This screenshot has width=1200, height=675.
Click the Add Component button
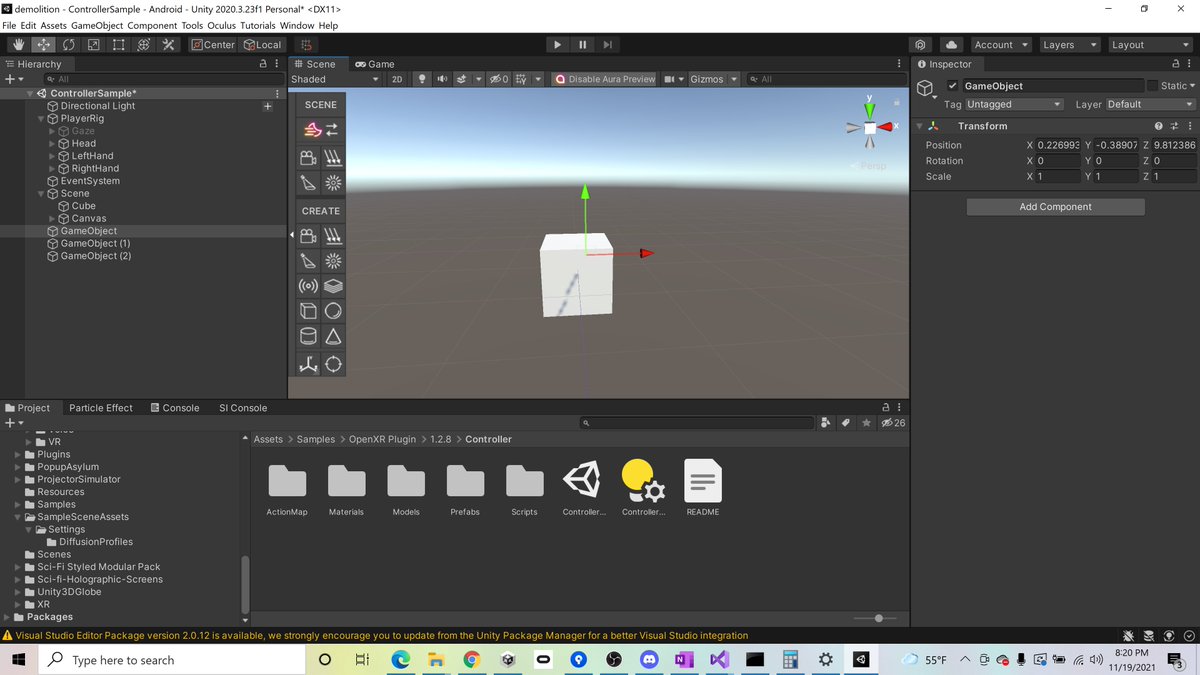1055,206
